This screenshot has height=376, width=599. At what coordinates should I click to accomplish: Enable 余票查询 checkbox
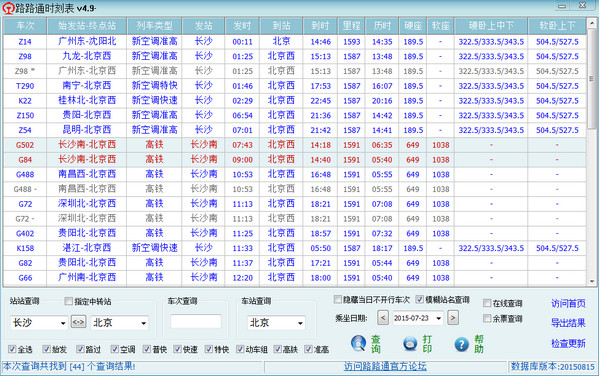point(487,318)
